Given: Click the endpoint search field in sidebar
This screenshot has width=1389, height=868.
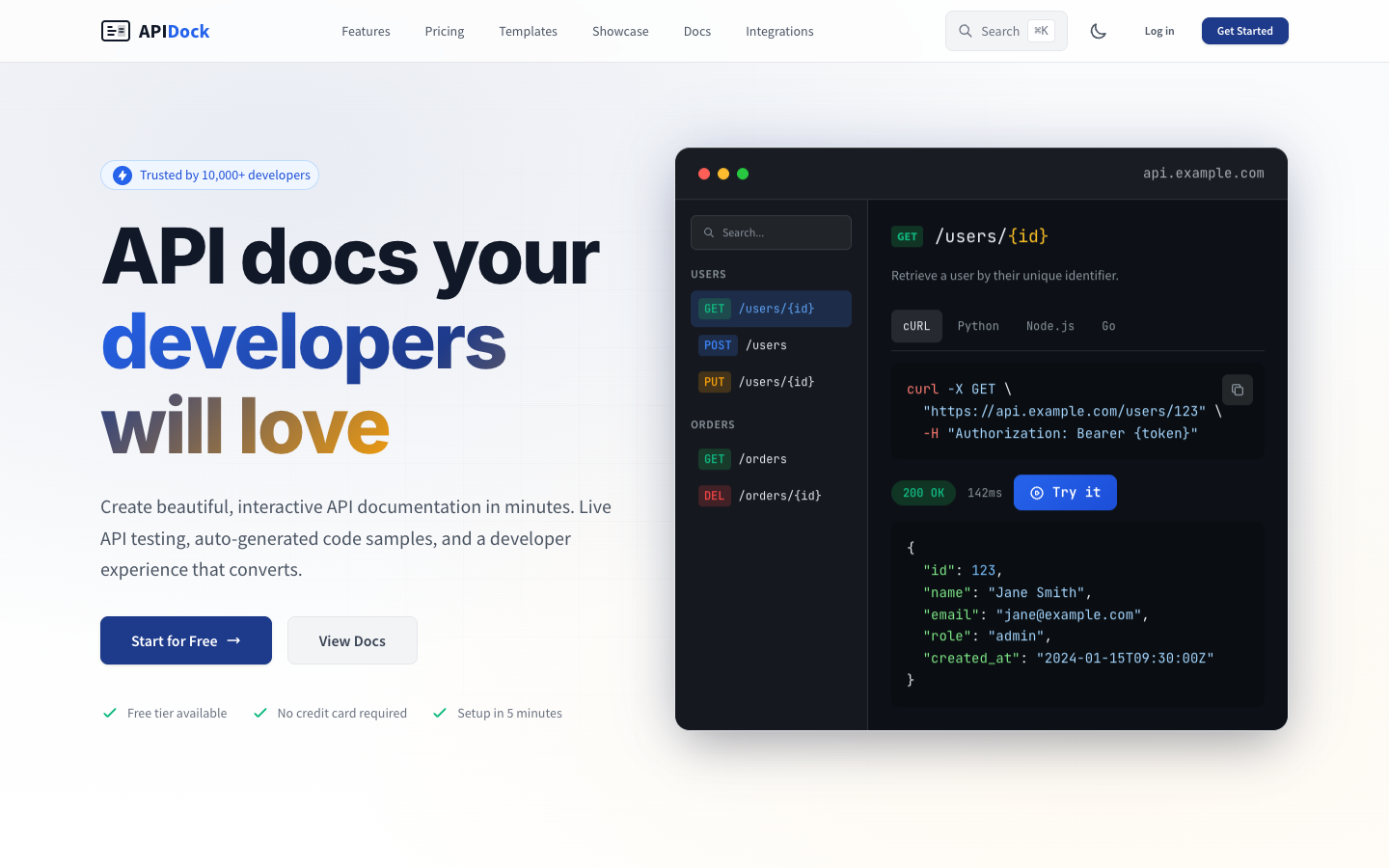Looking at the screenshot, I should (x=771, y=232).
